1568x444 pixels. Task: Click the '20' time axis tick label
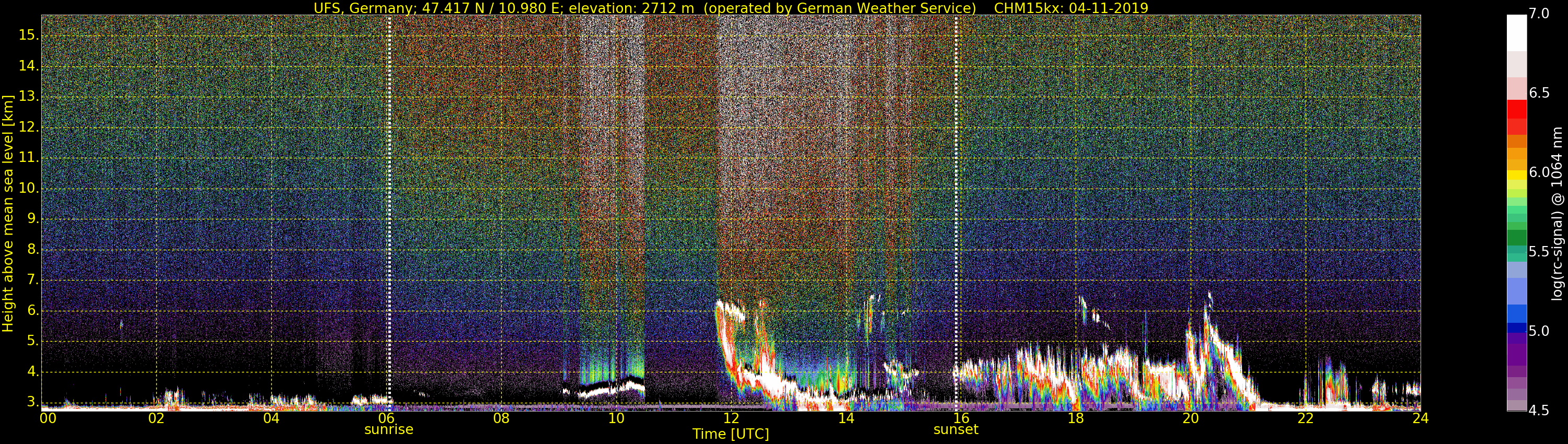(x=1191, y=418)
